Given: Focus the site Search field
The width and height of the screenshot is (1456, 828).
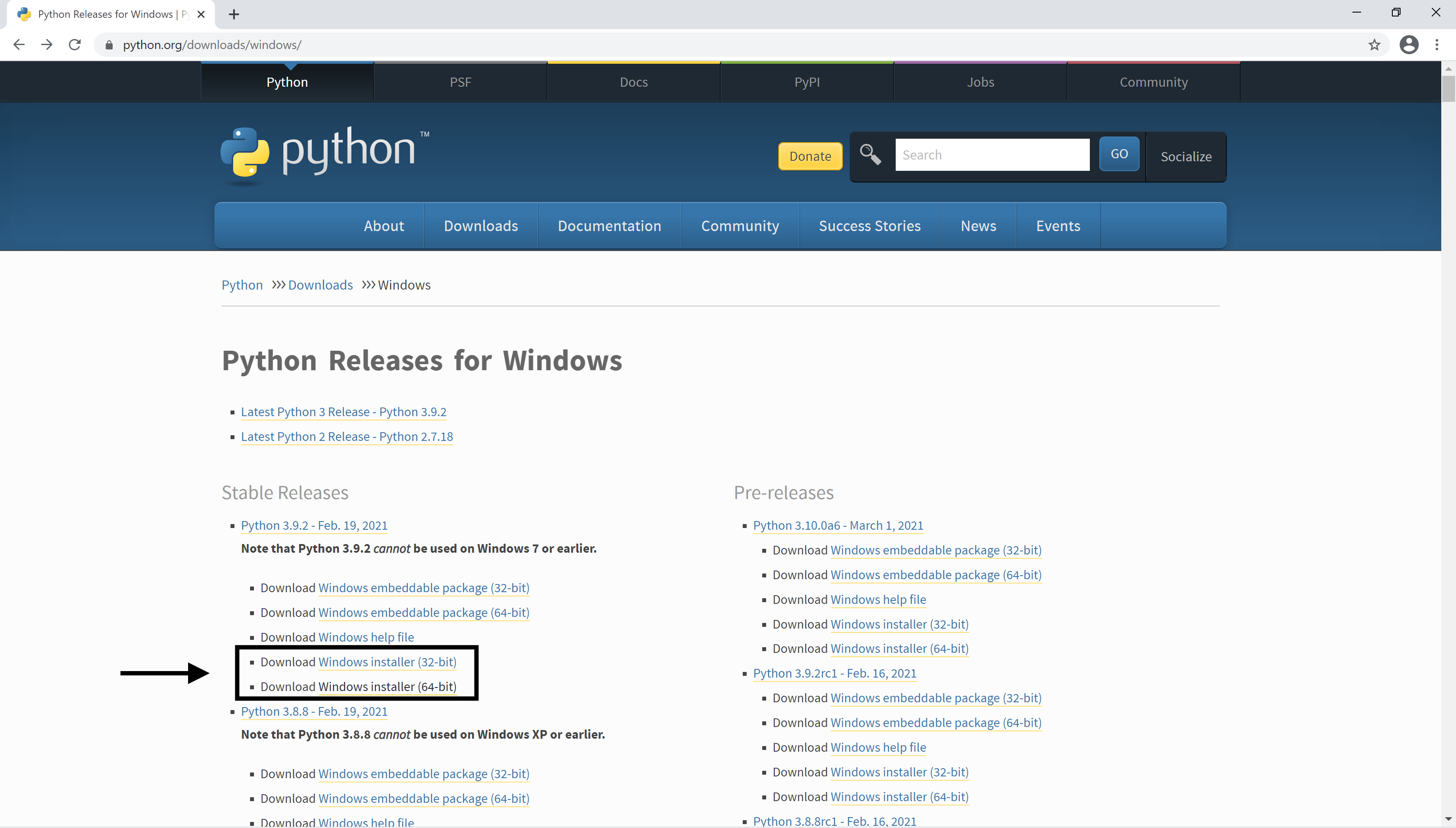Looking at the screenshot, I should tap(992, 155).
